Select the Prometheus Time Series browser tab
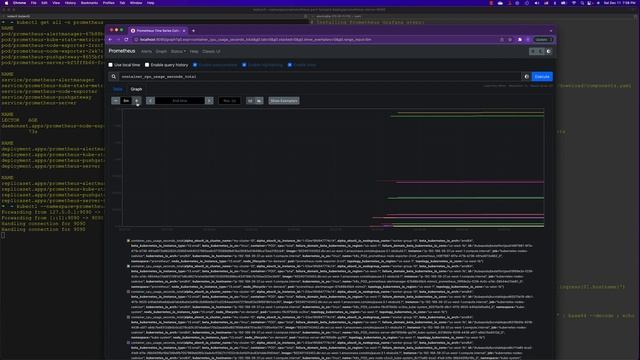640x360 pixels. click(158, 31)
